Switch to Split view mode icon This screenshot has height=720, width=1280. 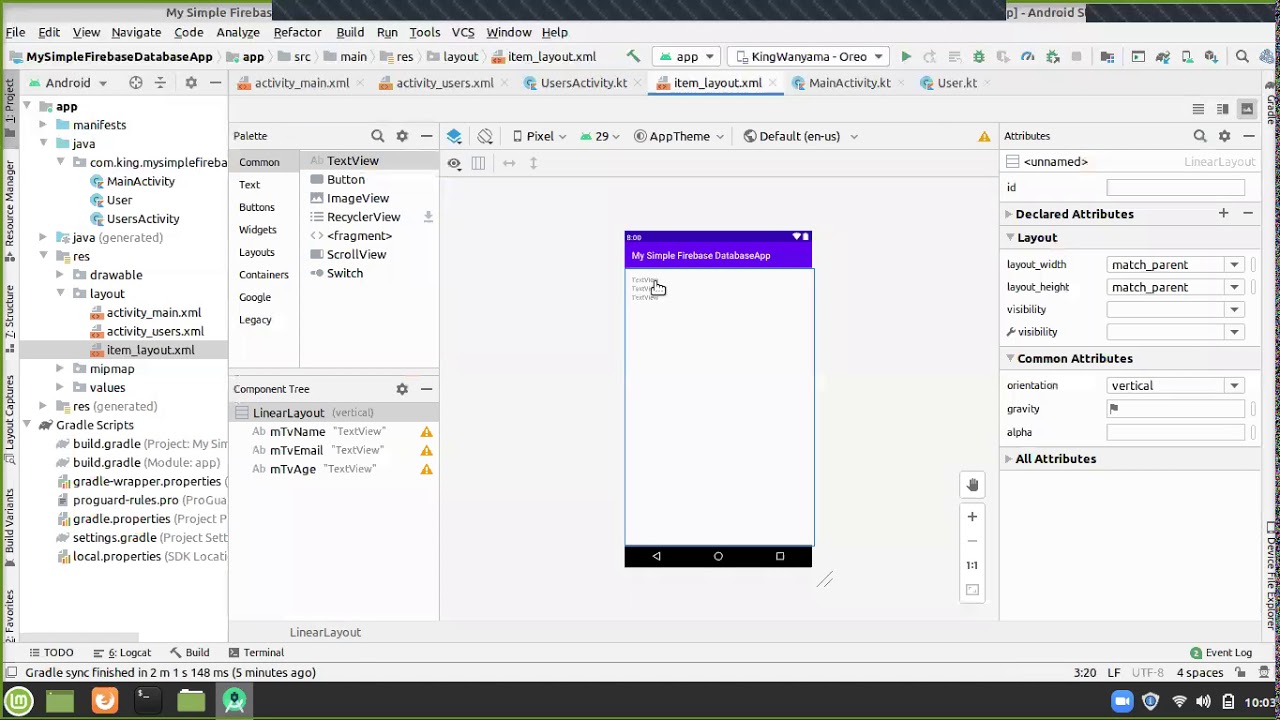point(1222,109)
